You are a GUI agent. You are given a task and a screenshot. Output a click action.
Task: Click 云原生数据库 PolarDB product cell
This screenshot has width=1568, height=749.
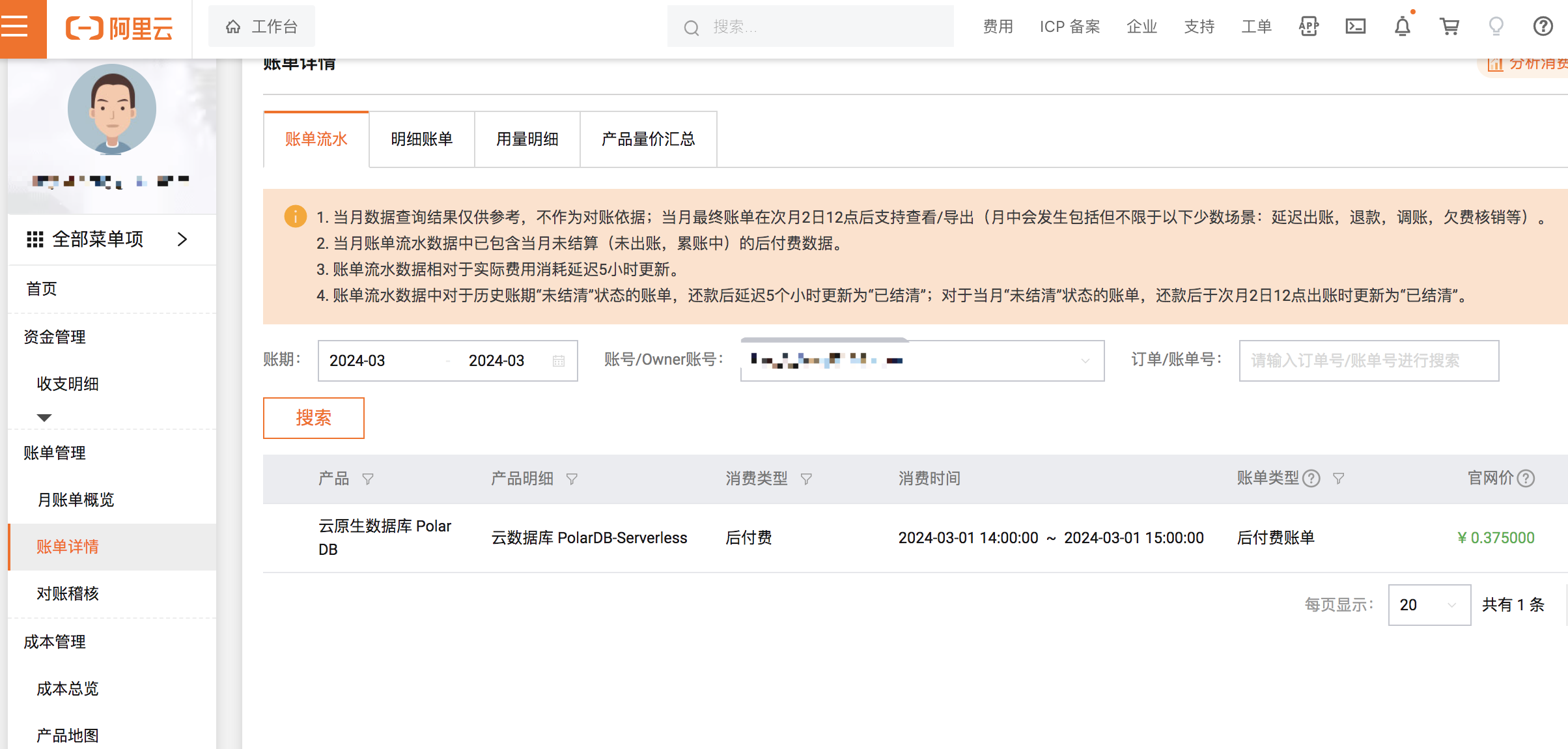point(385,537)
